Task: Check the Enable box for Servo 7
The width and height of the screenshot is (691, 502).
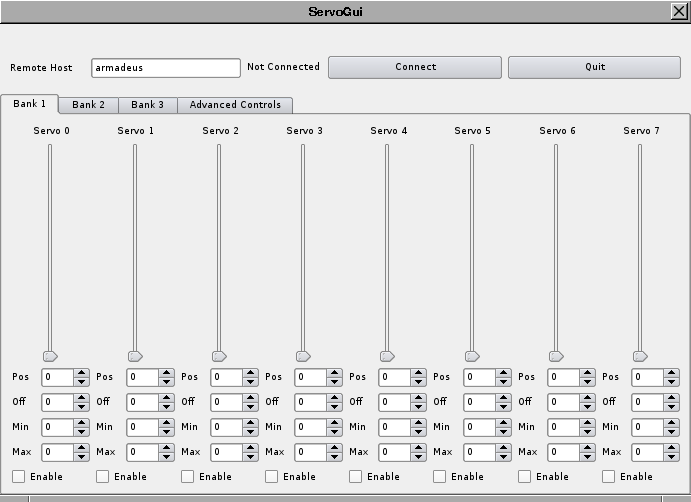Action: (609, 477)
